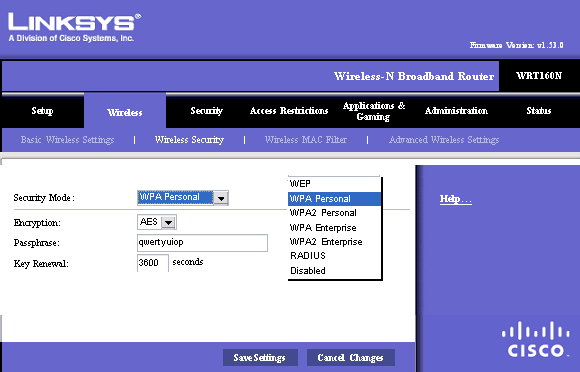Image resolution: width=580 pixels, height=372 pixels.
Task: Select the Wireless tab
Action: 125,112
